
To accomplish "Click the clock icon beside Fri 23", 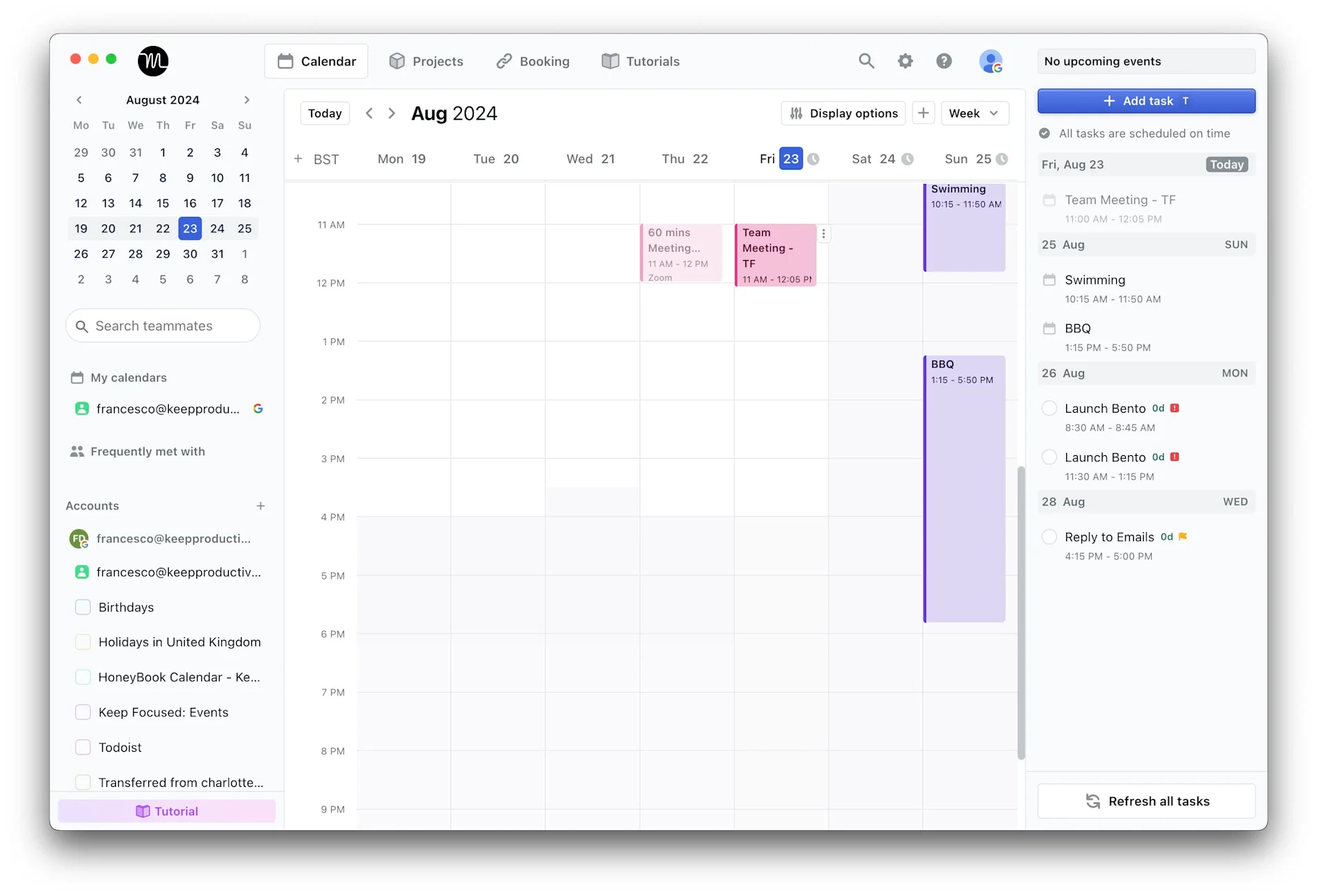I will point(813,158).
